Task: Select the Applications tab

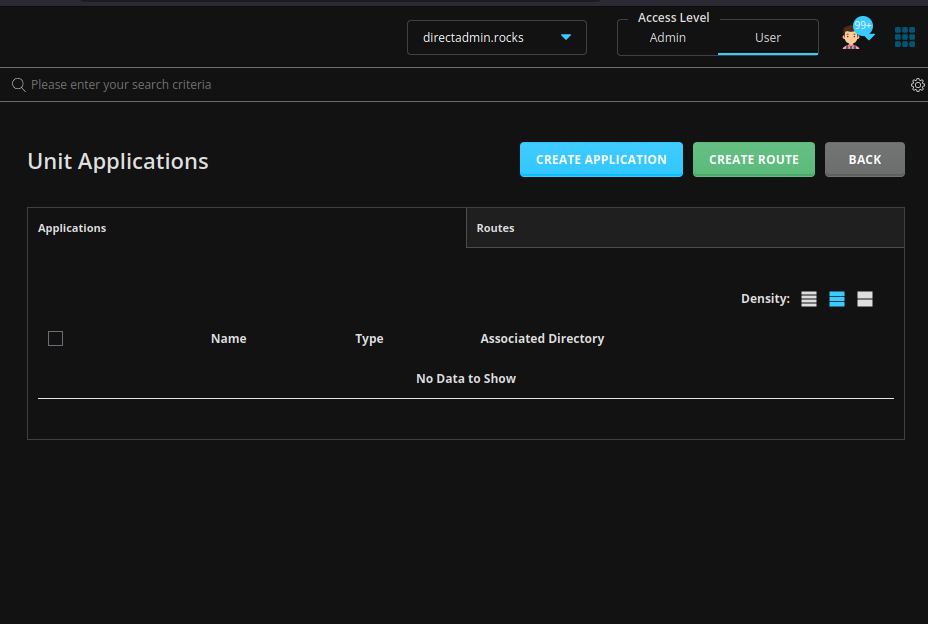Action: (x=72, y=227)
